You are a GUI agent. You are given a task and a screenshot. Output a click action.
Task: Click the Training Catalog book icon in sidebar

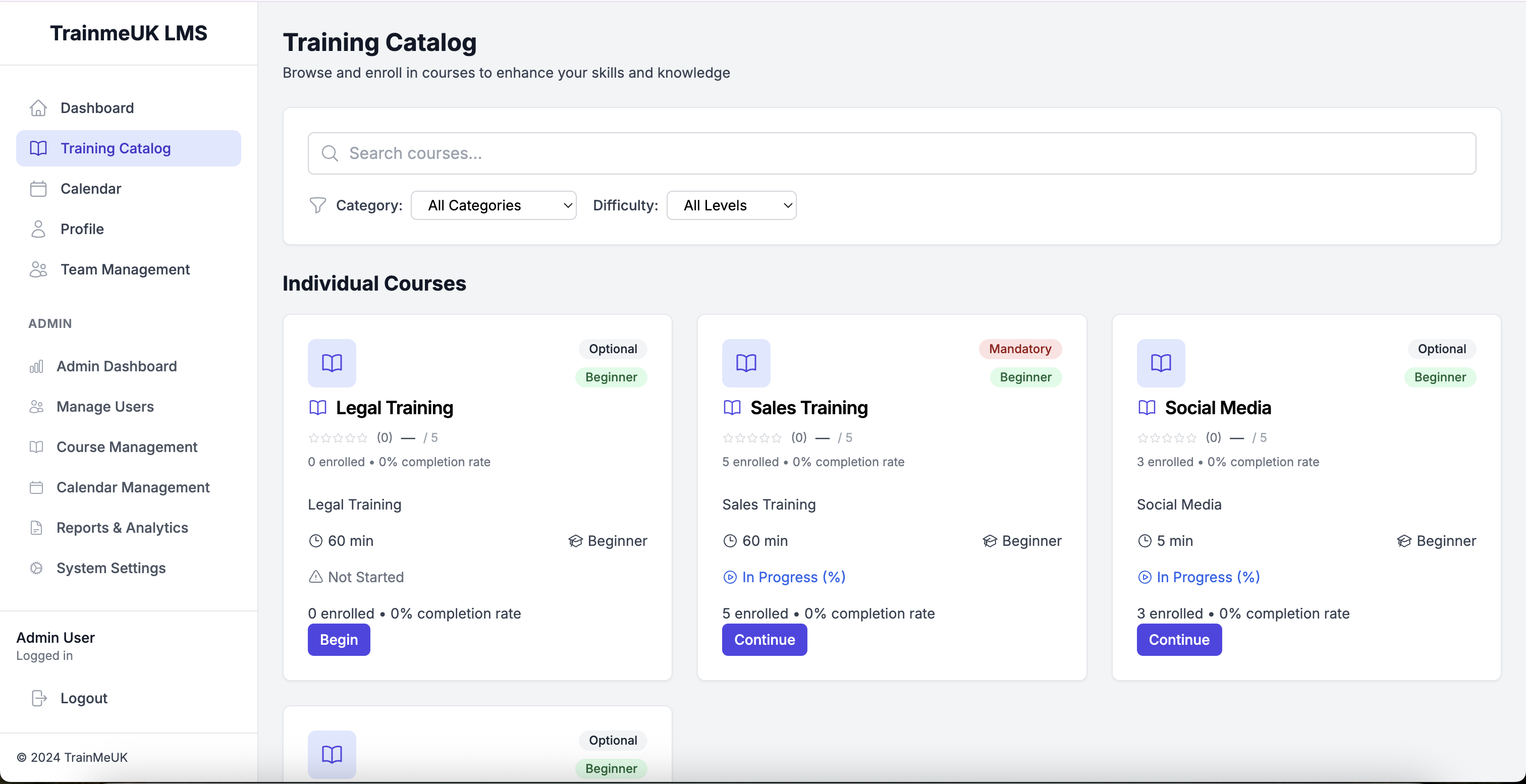[x=38, y=148]
